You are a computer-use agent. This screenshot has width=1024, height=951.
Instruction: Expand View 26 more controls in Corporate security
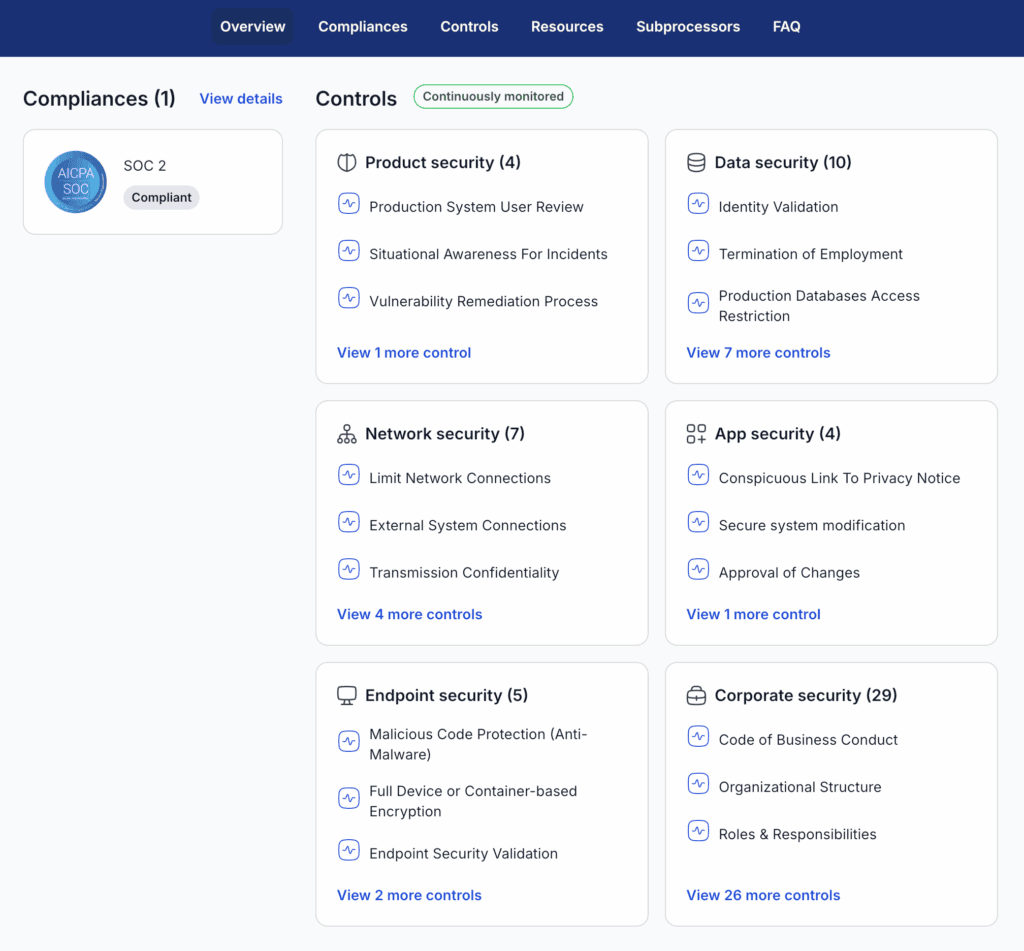763,895
